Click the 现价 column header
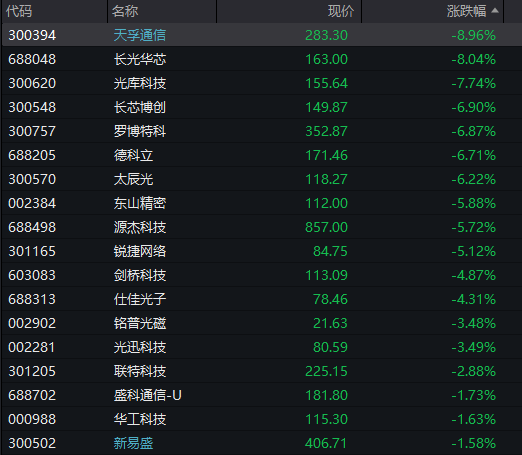This screenshot has width=522, height=455. point(341,11)
